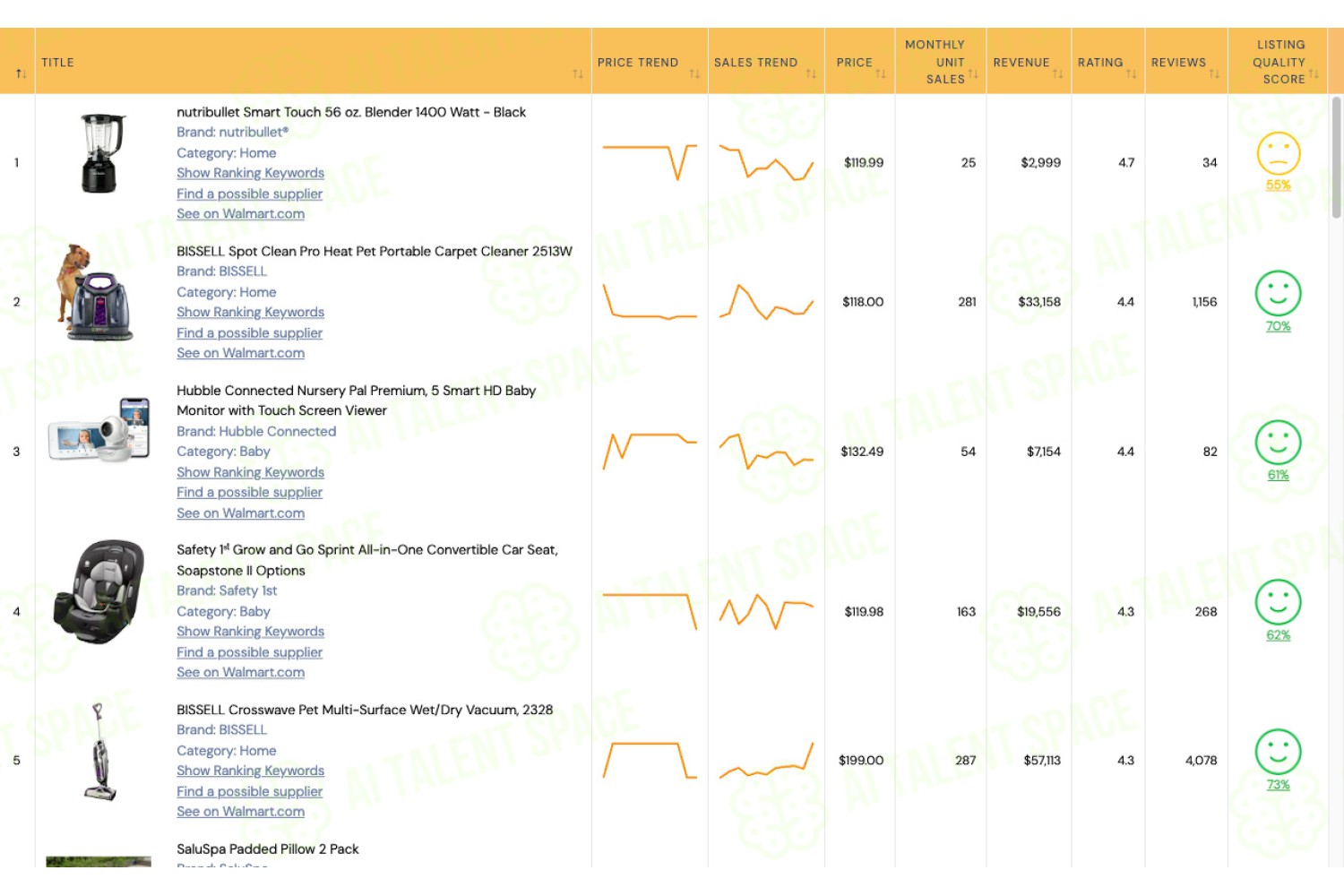
Task: See nutribullet blender on Walmart.com
Action: [x=240, y=213]
